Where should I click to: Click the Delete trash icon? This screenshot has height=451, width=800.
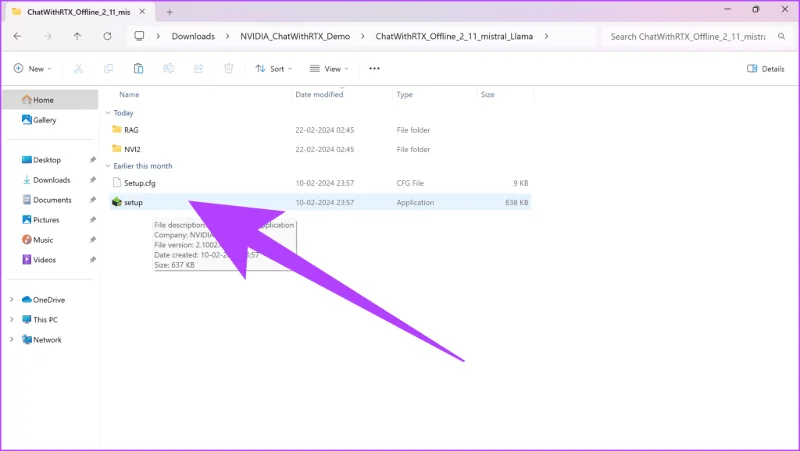coord(229,68)
